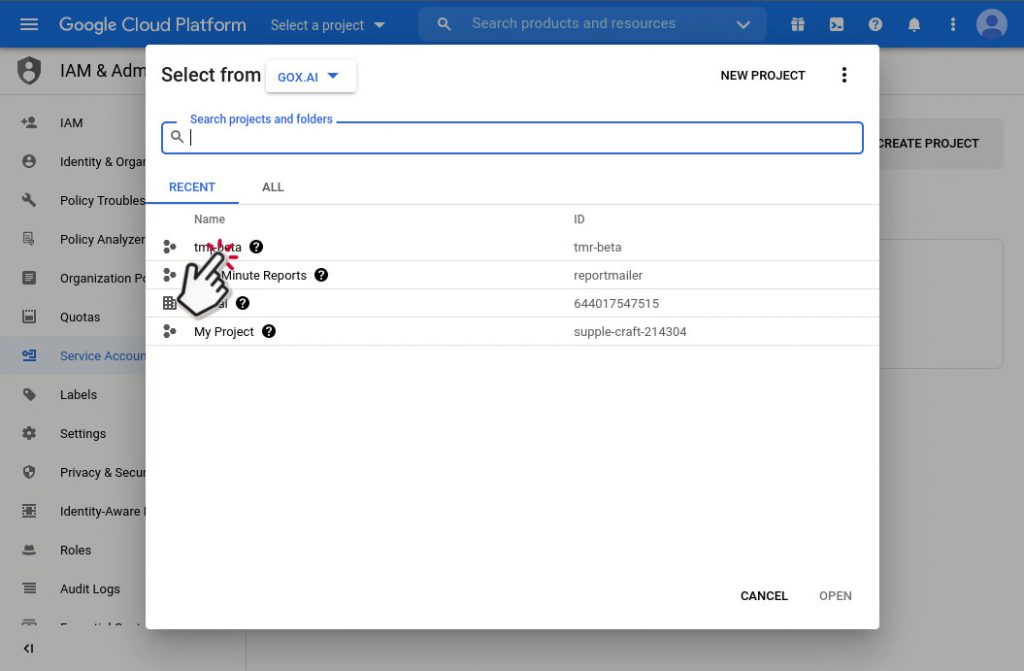Click the help icon in the 644017547515 row
Screen dimensions: 1024x671
pyautogui.click(x=242, y=303)
